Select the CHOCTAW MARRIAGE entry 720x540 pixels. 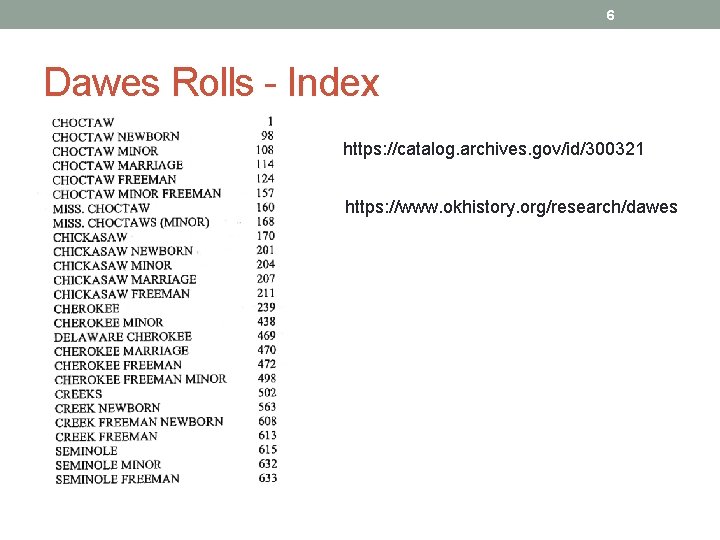[x=118, y=165]
